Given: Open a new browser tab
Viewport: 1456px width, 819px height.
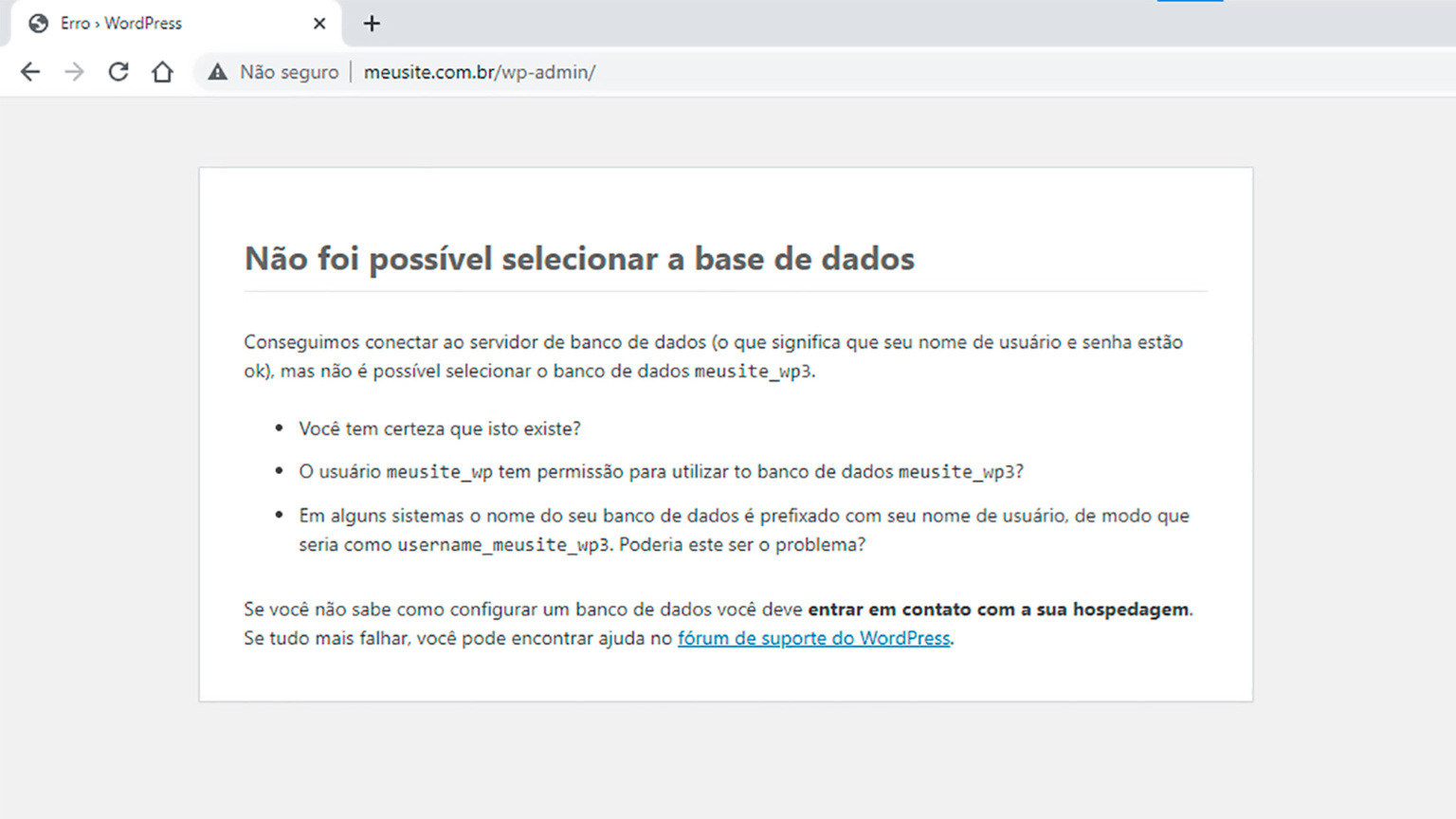Looking at the screenshot, I should 371,23.
